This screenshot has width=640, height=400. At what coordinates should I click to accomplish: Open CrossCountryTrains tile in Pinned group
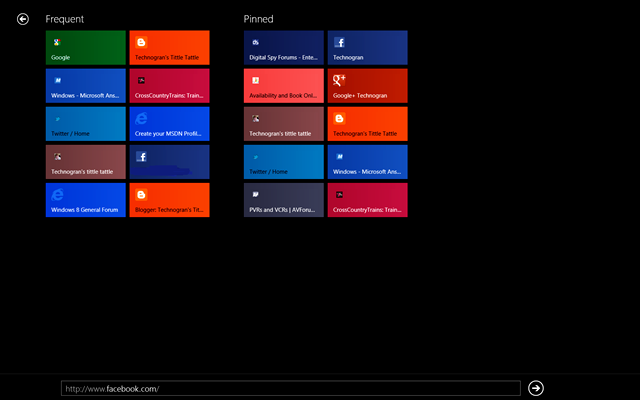pyautogui.click(x=367, y=200)
